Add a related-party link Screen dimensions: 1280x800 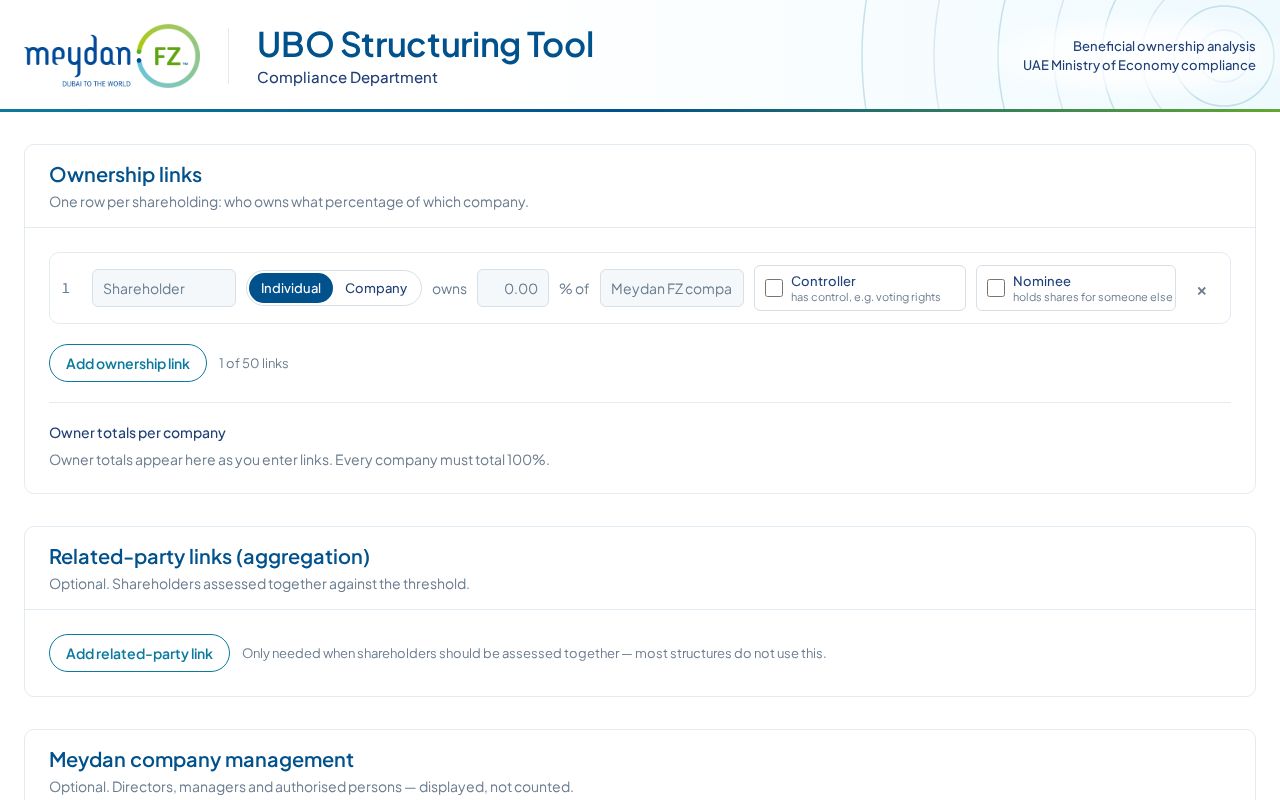139,653
